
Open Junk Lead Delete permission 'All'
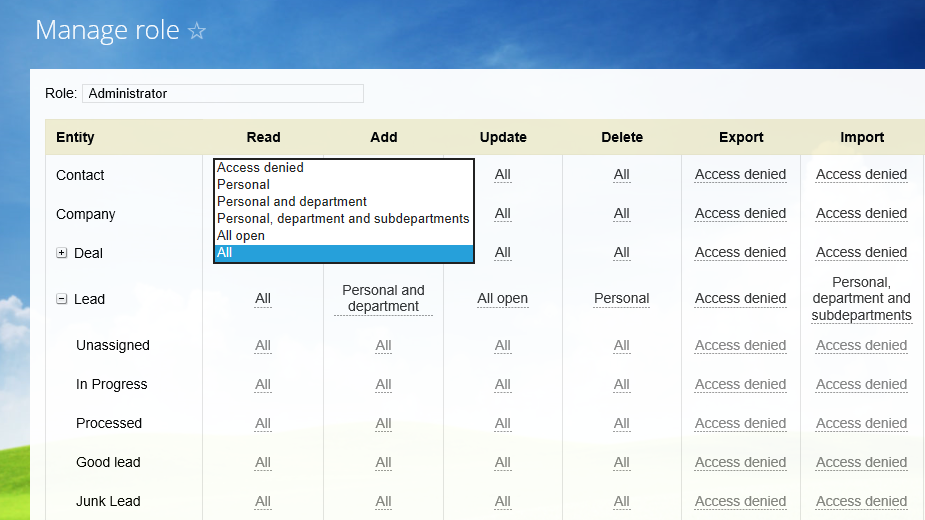(x=622, y=501)
